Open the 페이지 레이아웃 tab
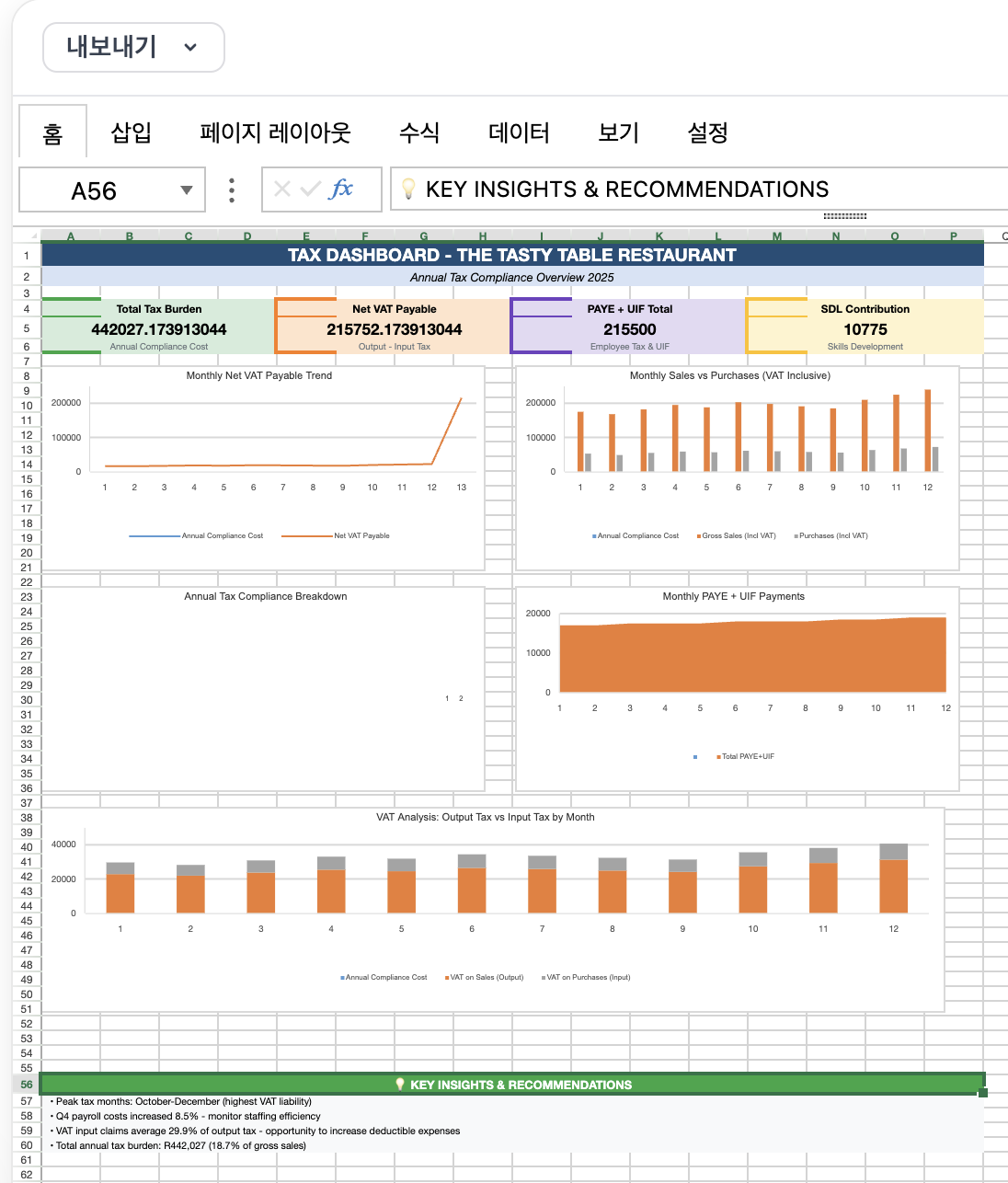The image size is (1008, 1183). click(x=275, y=132)
